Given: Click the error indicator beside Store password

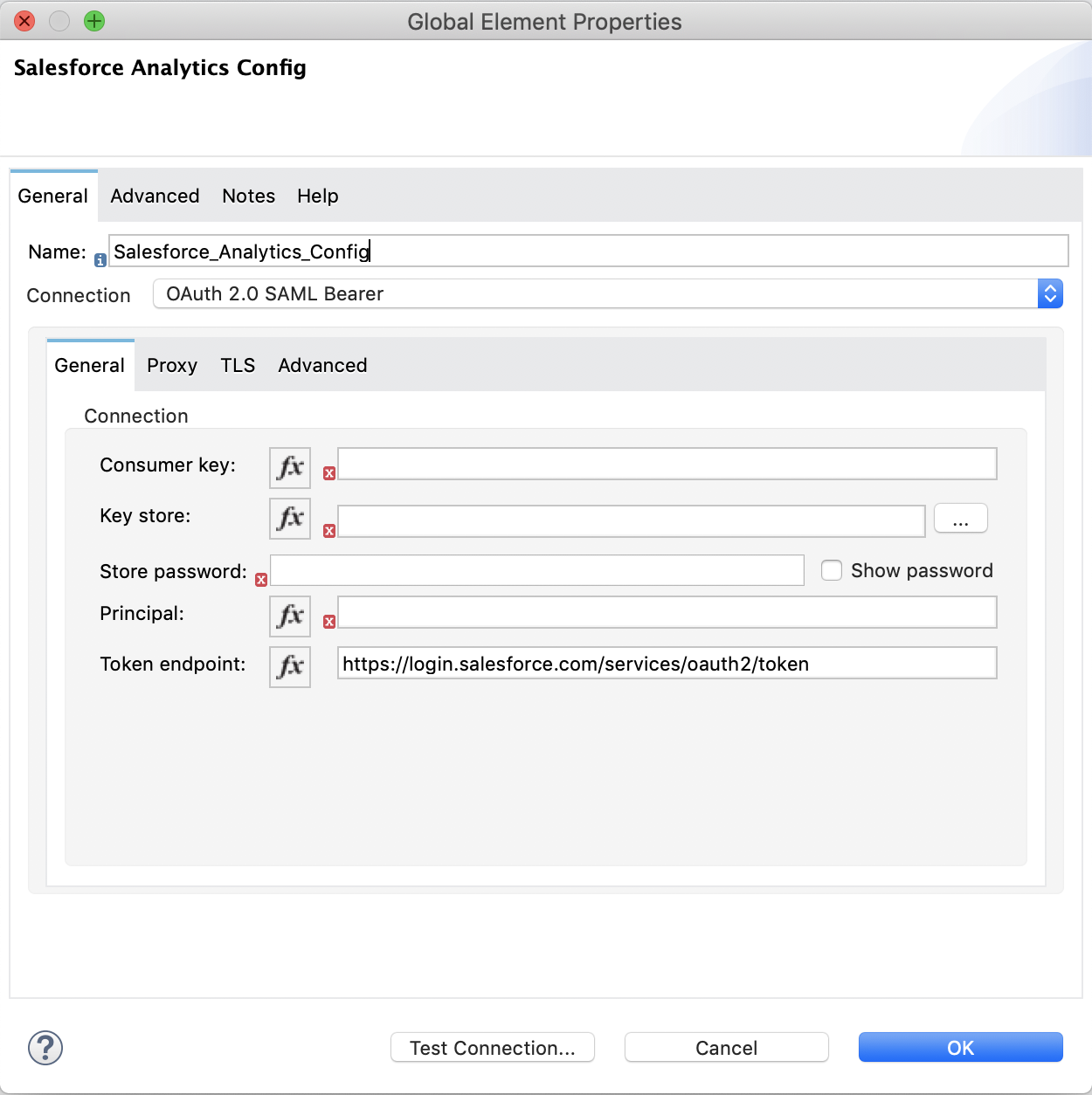Looking at the screenshot, I should coord(260,579).
